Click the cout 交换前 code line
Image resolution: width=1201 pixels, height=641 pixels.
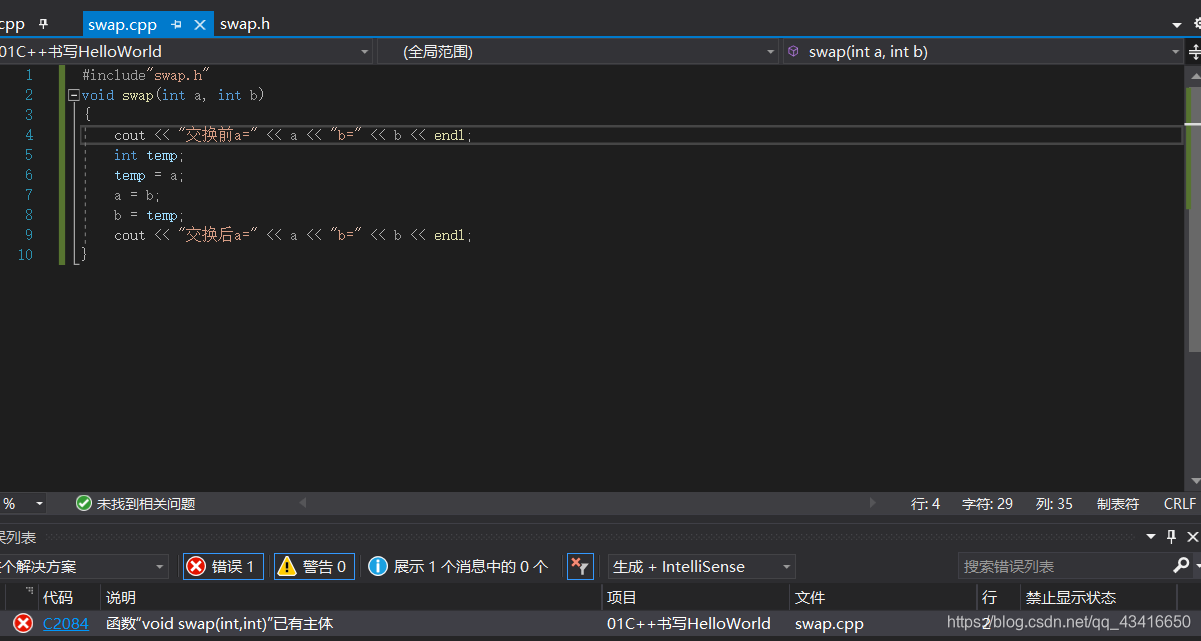click(293, 135)
